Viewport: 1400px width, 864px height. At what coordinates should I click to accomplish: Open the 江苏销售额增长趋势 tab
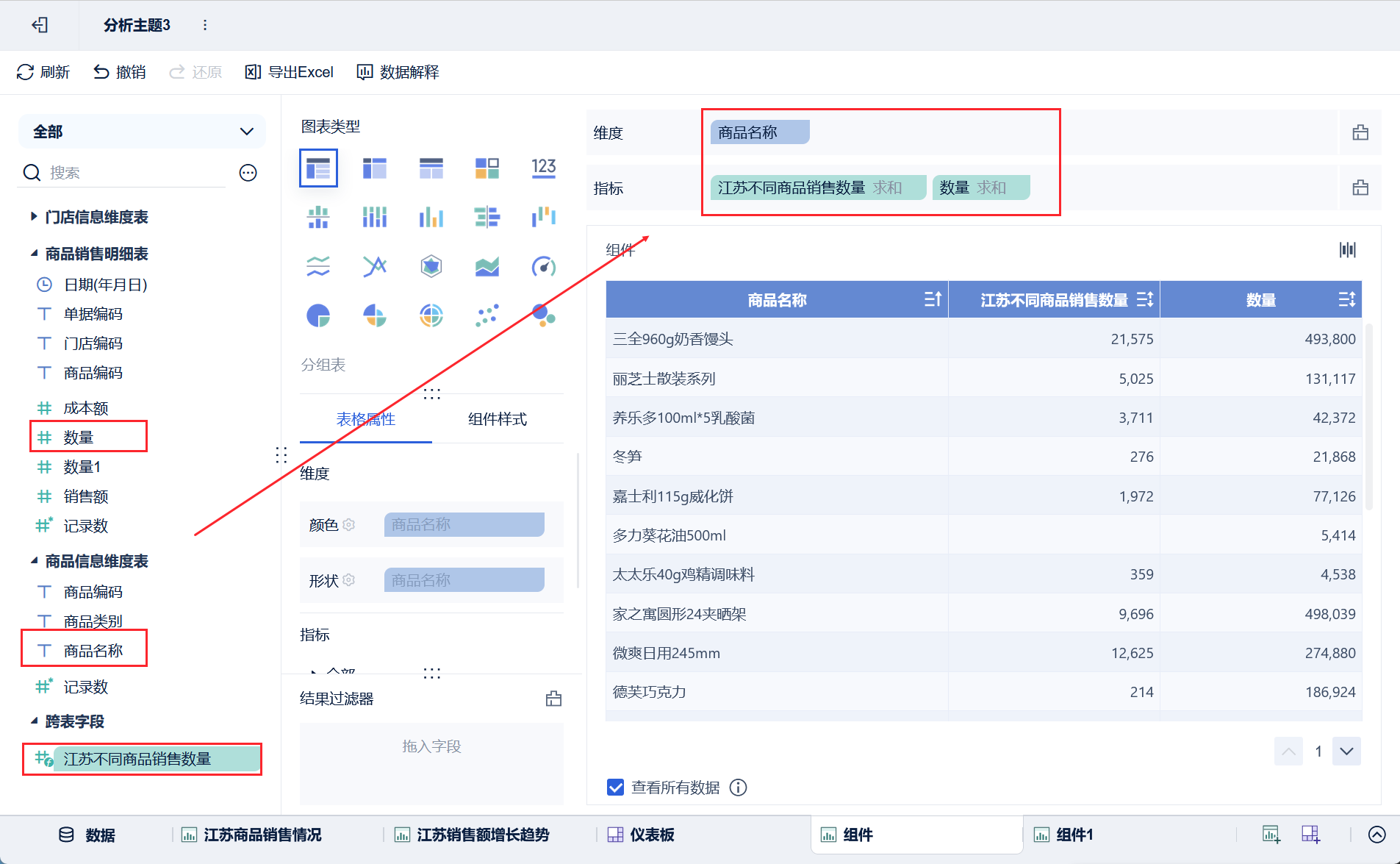(472, 835)
